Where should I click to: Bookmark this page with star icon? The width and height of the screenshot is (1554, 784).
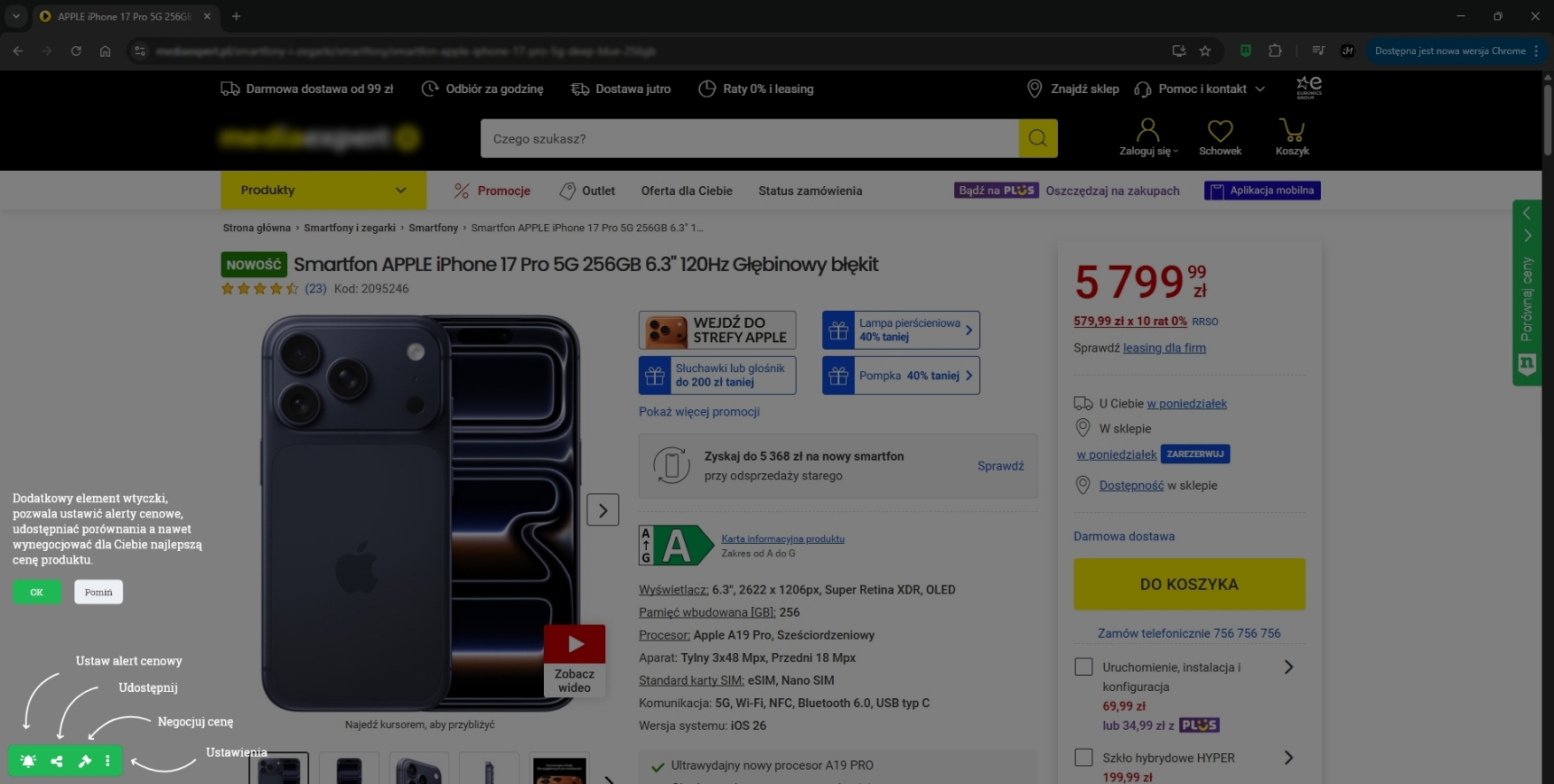tap(1204, 51)
